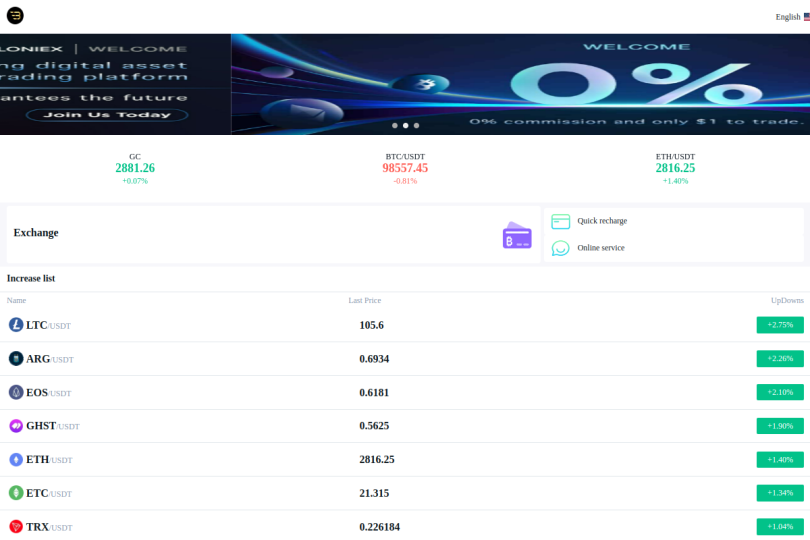Click the TRX price 0.226184

point(380,527)
